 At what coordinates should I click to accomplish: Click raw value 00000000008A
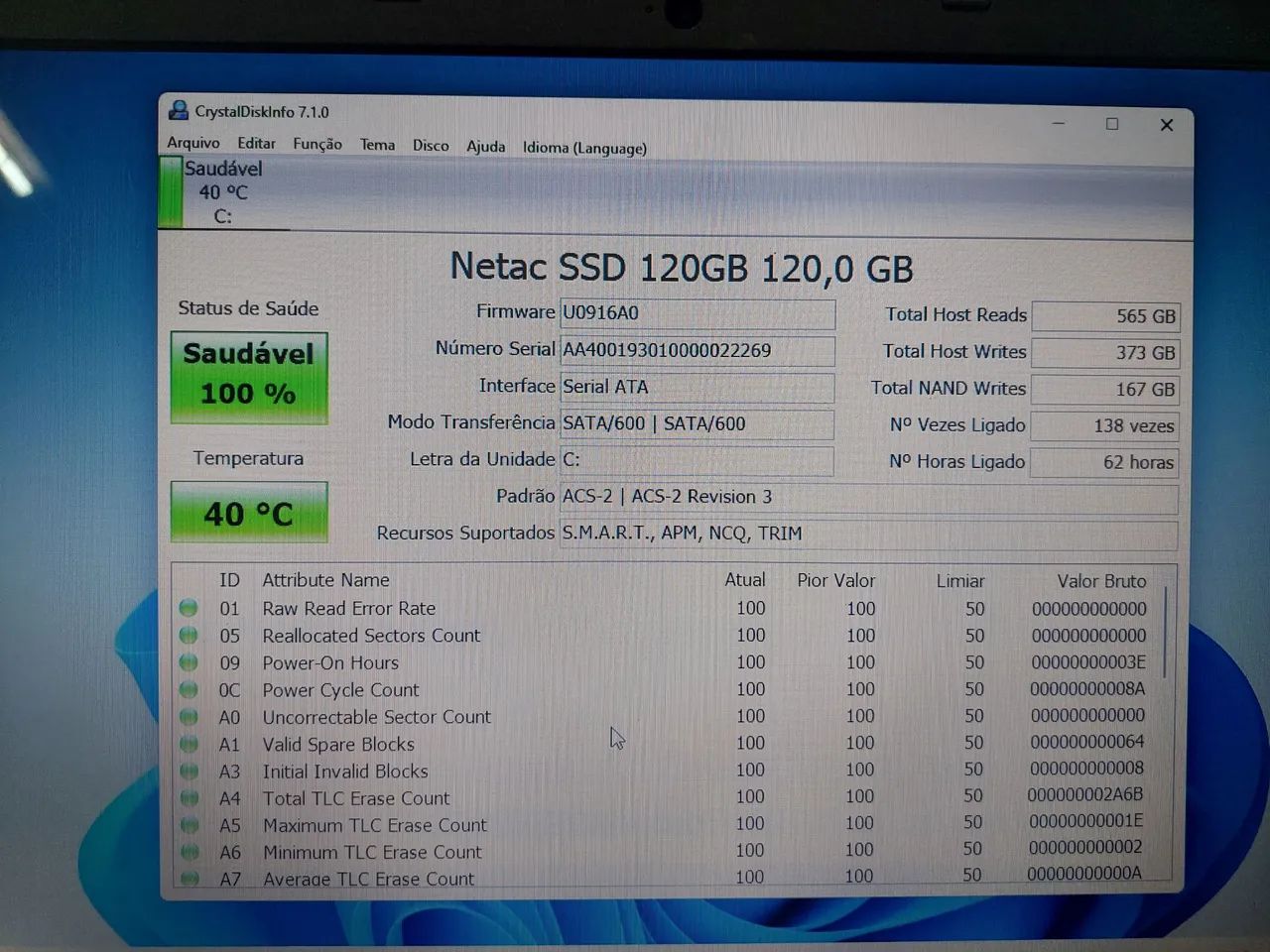tap(1087, 689)
